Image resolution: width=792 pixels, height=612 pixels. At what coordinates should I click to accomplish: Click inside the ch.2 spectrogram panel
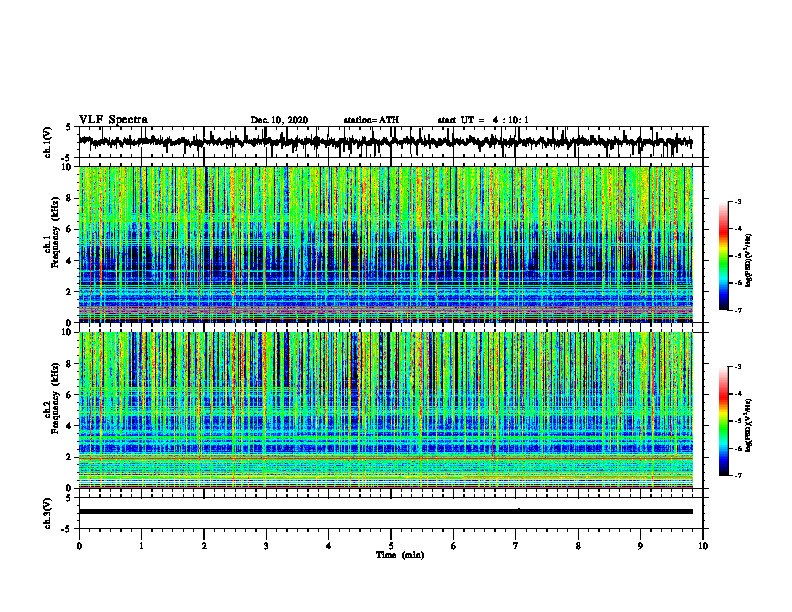(385, 410)
